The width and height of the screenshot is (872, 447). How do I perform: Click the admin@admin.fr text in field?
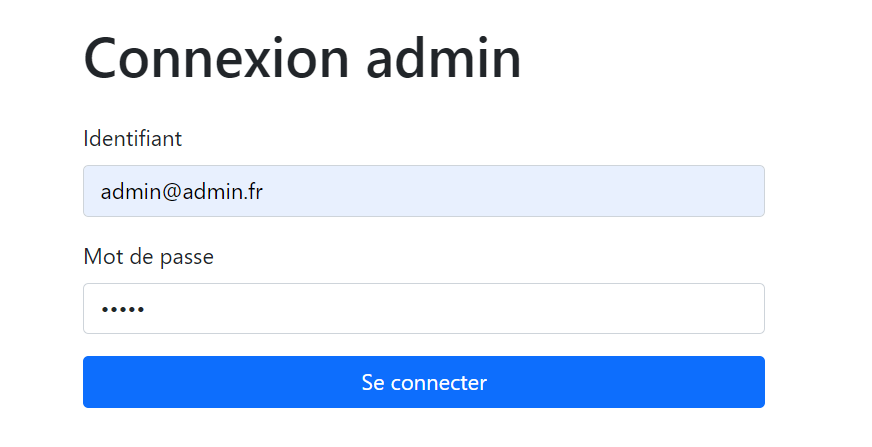pos(181,191)
